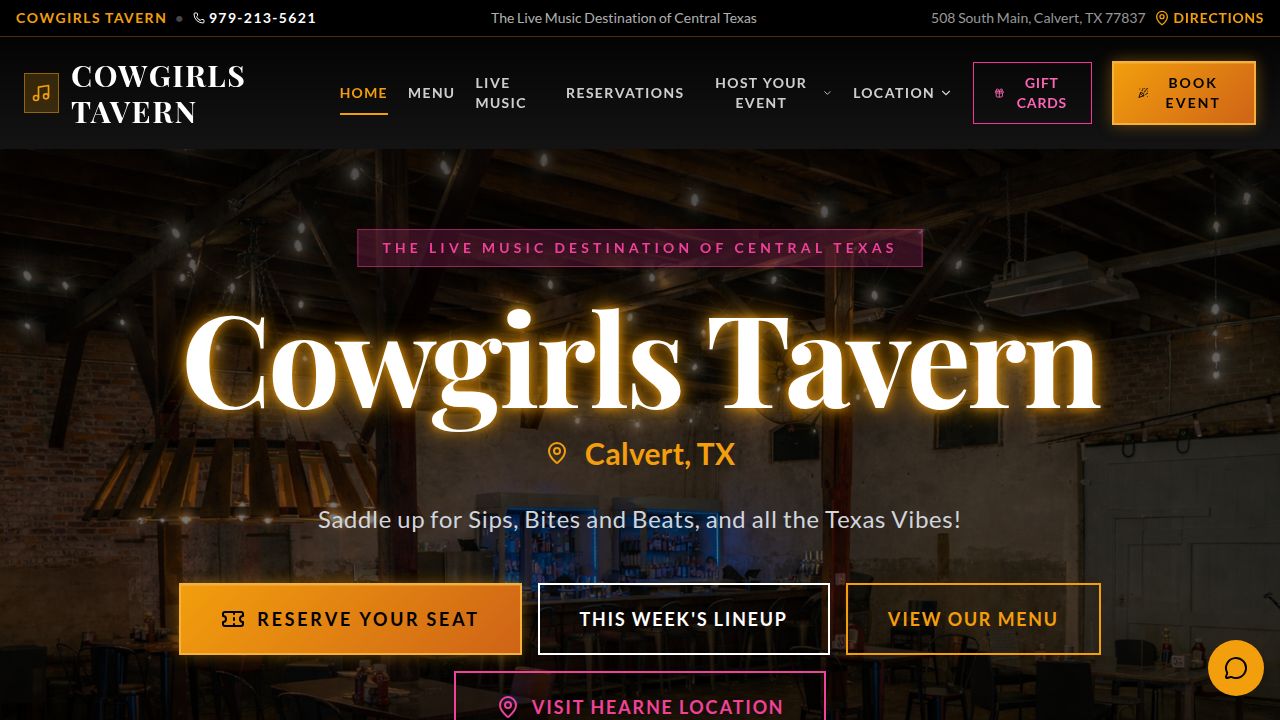The width and height of the screenshot is (1280, 720).
Task: Click the Gift Cards button label
Action: 1042,93
